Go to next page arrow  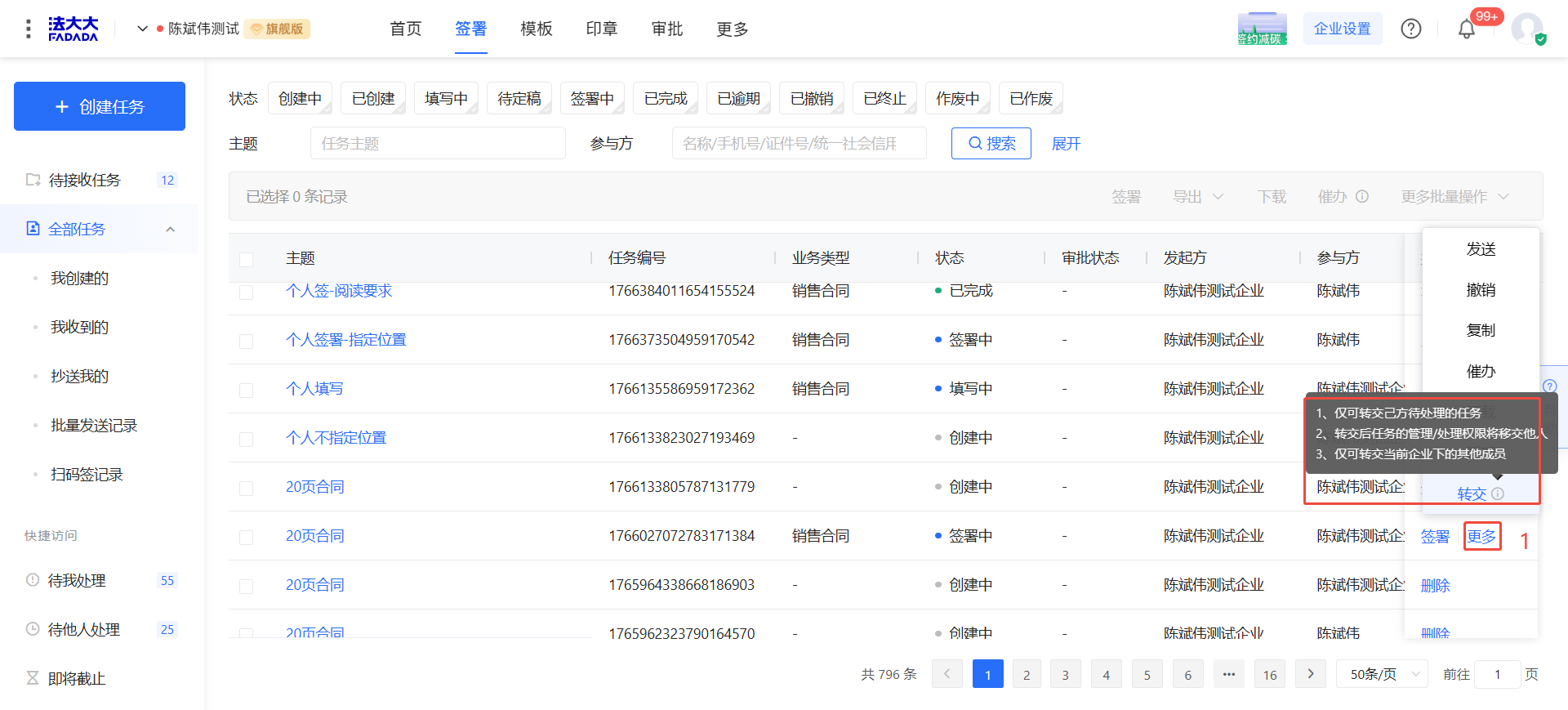click(x=1311, y=674)
